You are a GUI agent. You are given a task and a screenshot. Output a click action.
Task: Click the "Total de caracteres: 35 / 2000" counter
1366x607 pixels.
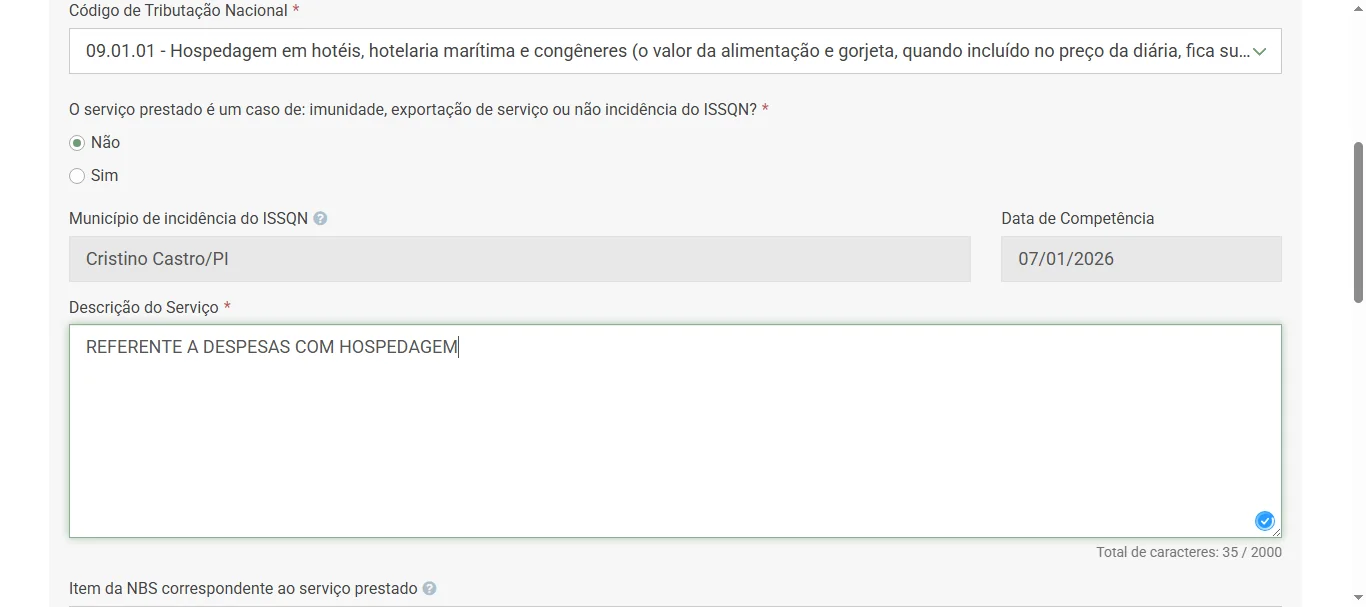point(1188,553)
